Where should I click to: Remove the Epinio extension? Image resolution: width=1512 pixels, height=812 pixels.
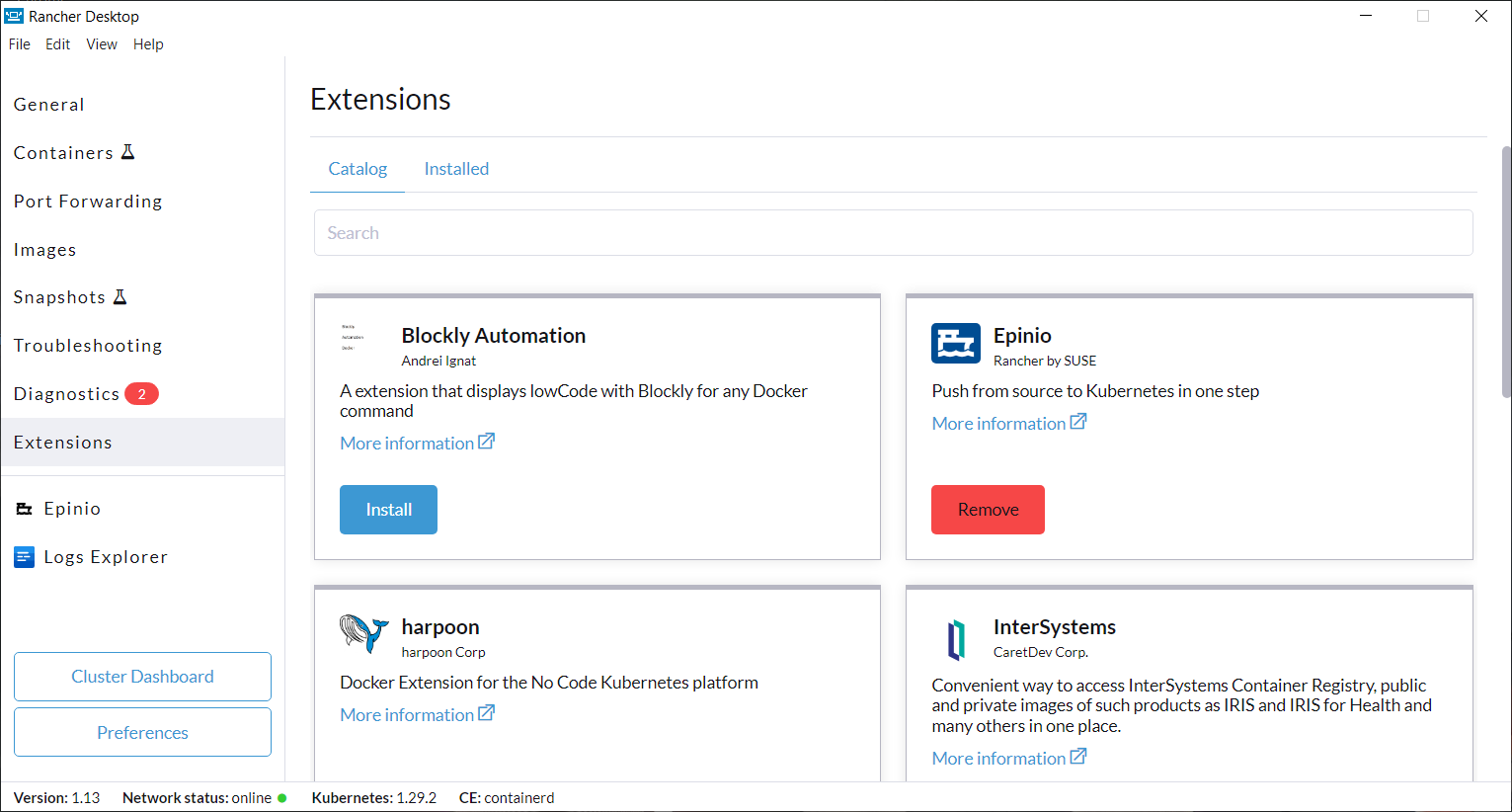(x=988, y=510)
